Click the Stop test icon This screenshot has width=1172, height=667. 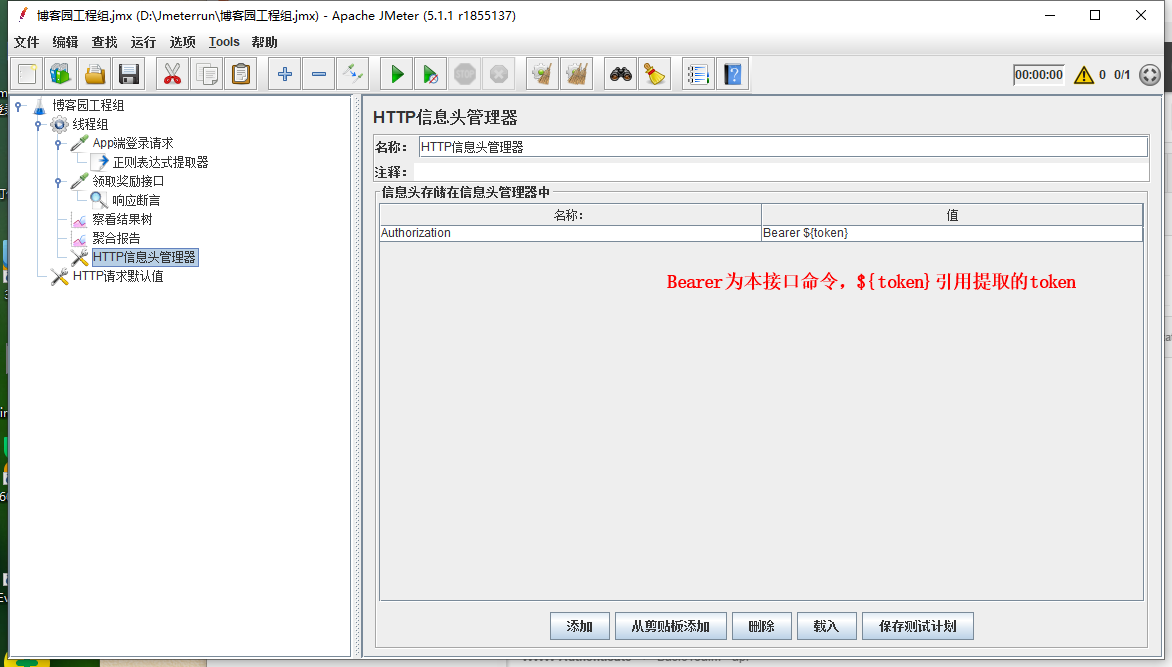465,74
